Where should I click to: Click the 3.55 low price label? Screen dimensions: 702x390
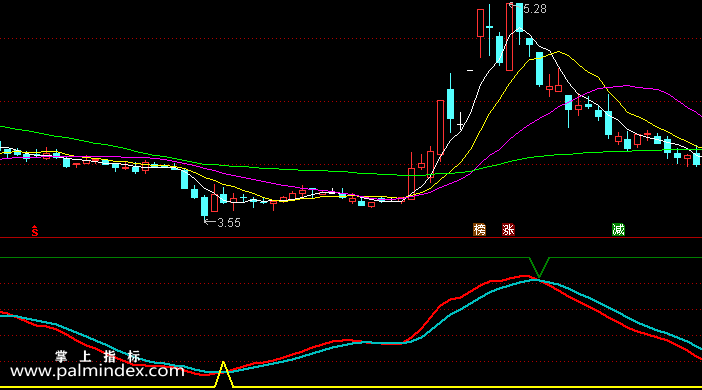[229, 223]
